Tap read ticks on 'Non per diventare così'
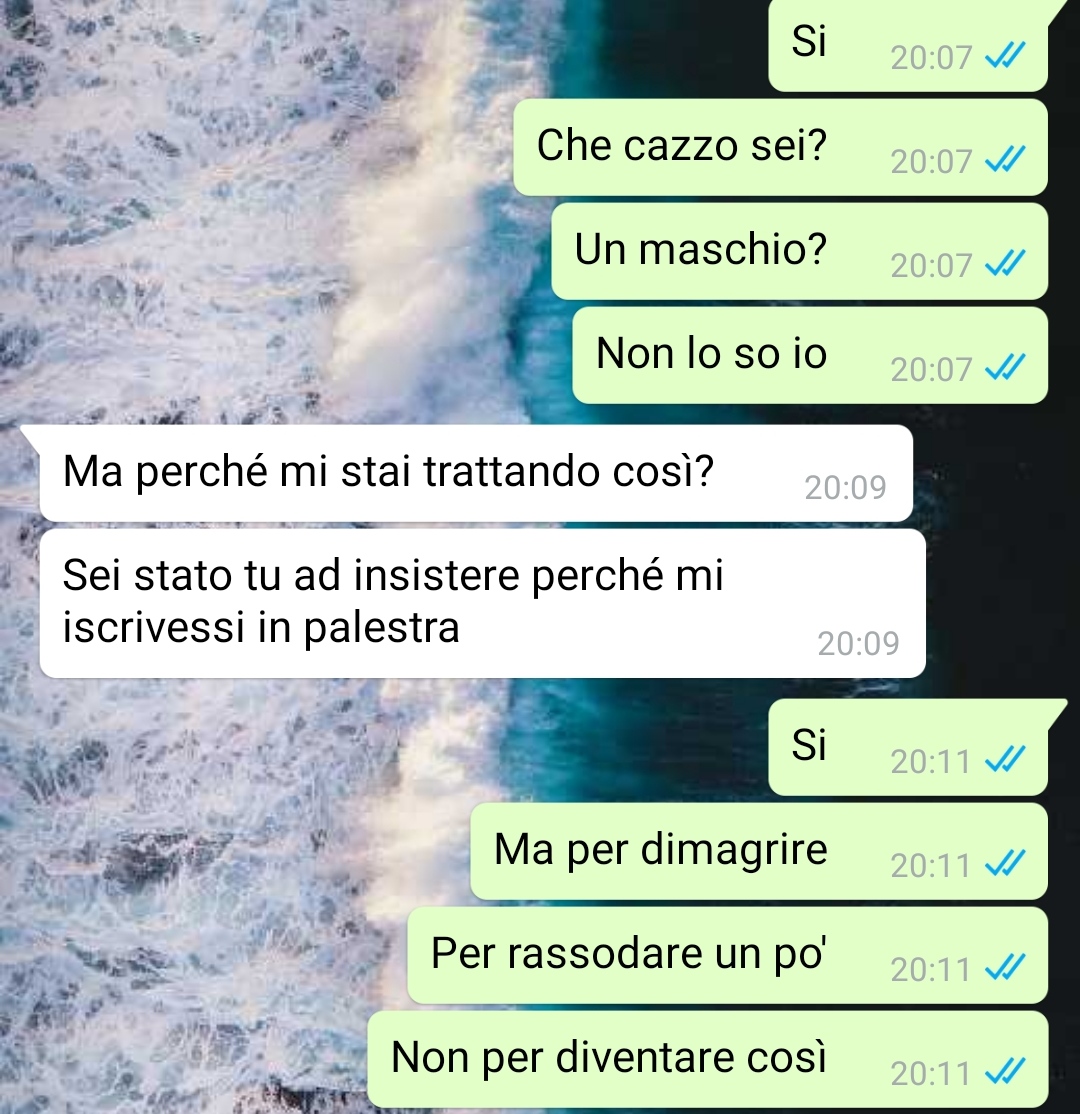This screenshot has width=1080, height=1114. [1005, 1072]
